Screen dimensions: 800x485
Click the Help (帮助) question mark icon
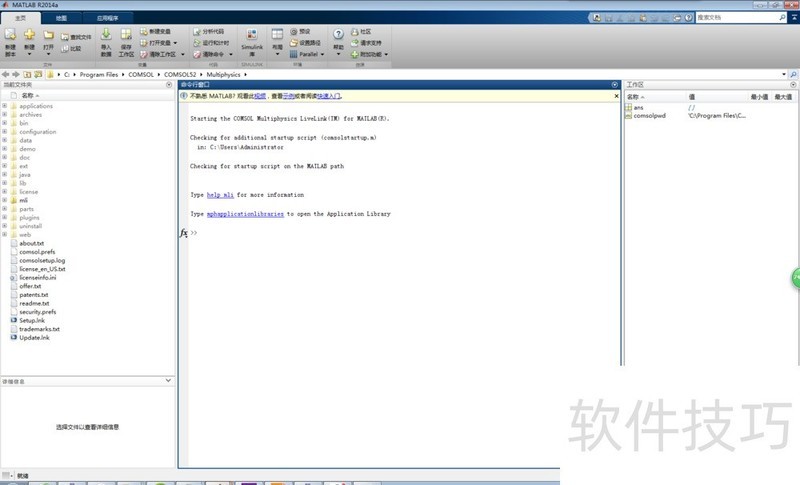click(x=338, y=34)
